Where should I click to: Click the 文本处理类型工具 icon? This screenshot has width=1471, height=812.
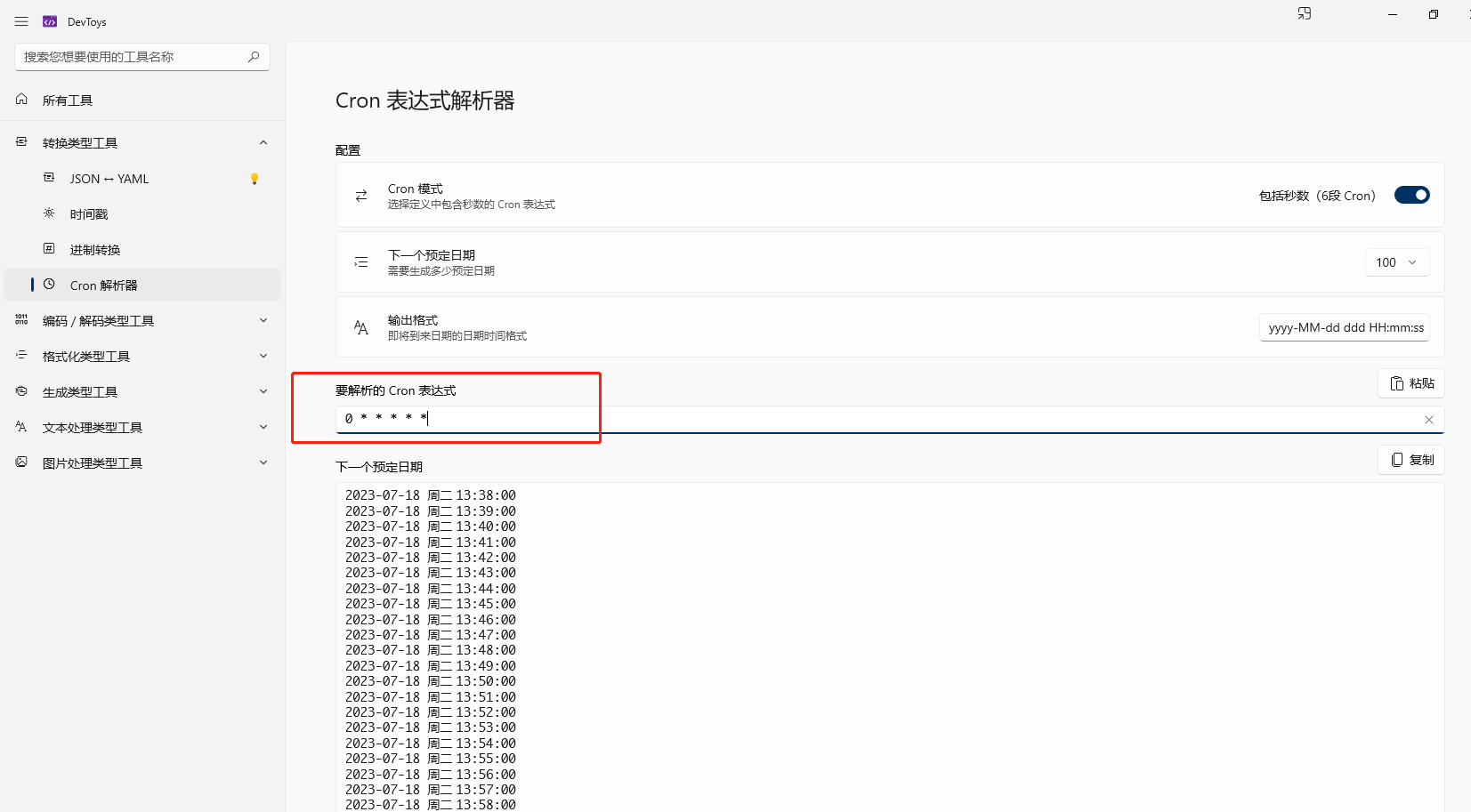coord(21,427)
